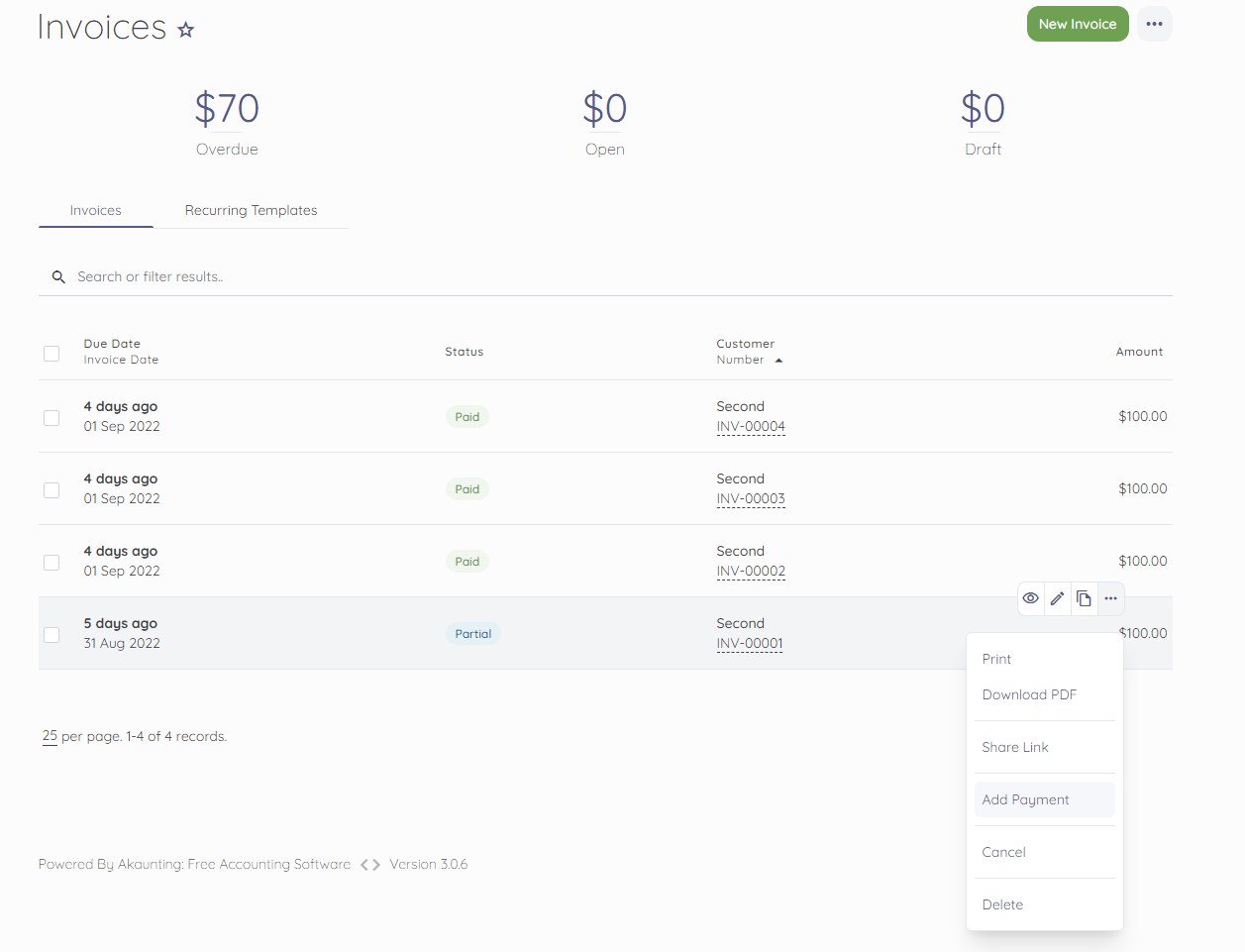
Task: Select the pencil icon to edit INV-00001
Action: point(1057,598)
